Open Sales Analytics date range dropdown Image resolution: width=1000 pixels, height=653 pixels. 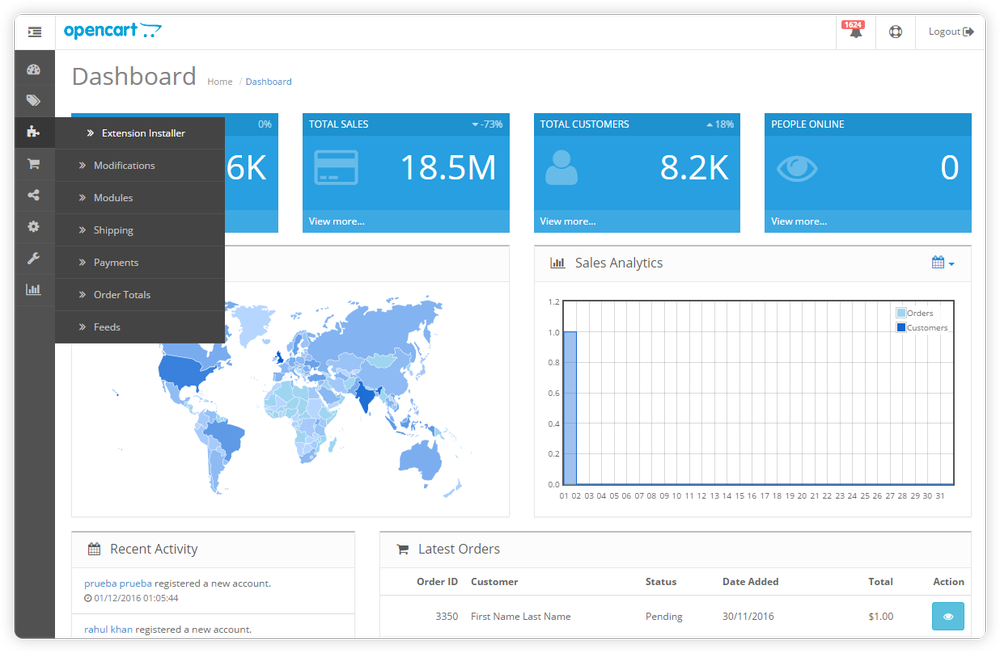tap(943, 263)
